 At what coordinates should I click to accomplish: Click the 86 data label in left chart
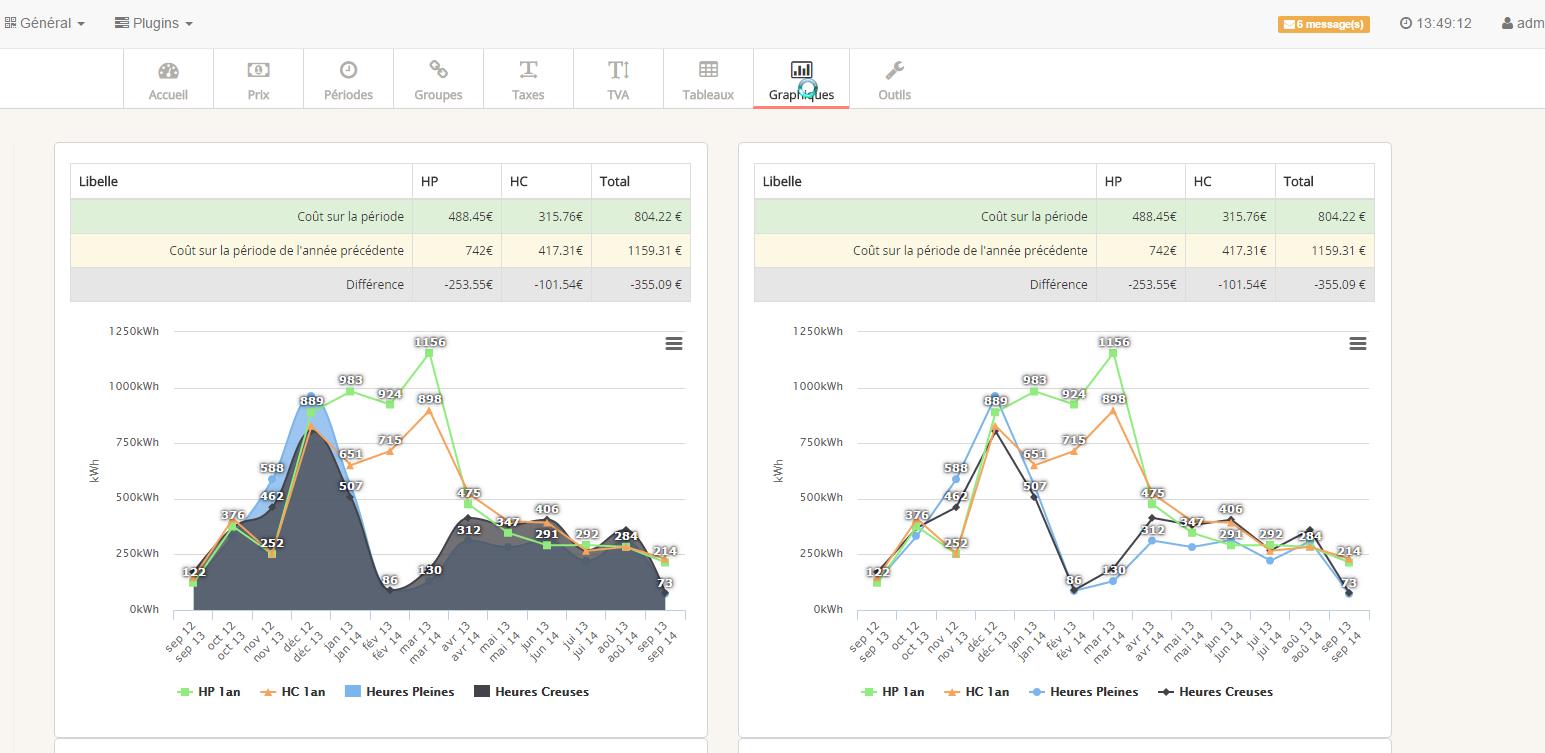point(390,580)
